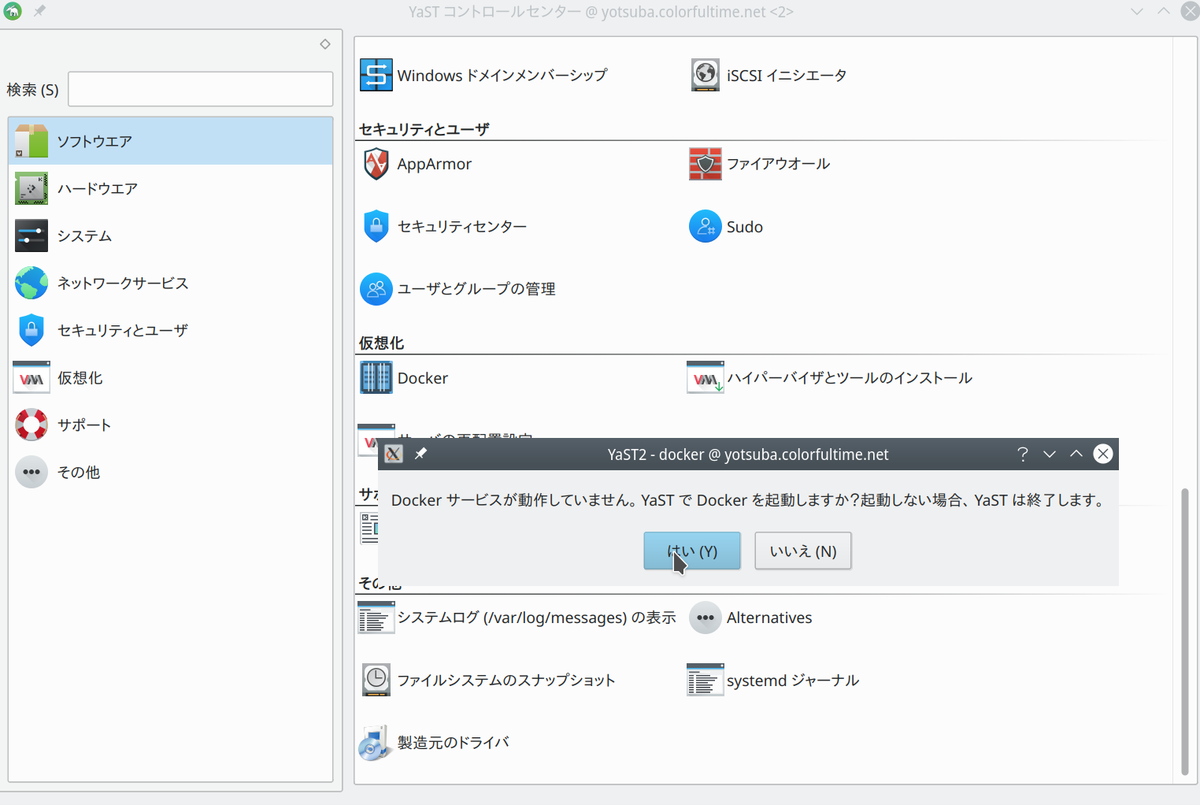
Task: Launch the Docker module
Action: pyautogui.click(x=404, y=378)
